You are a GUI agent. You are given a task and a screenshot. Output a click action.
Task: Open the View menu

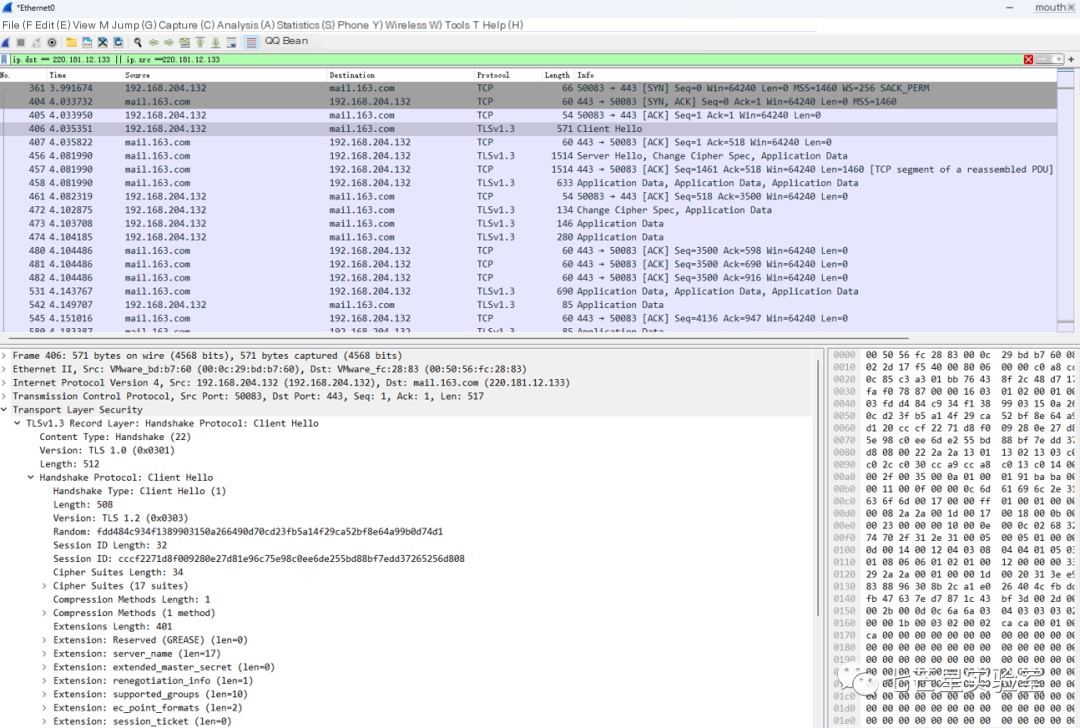(x=90, y=25)
